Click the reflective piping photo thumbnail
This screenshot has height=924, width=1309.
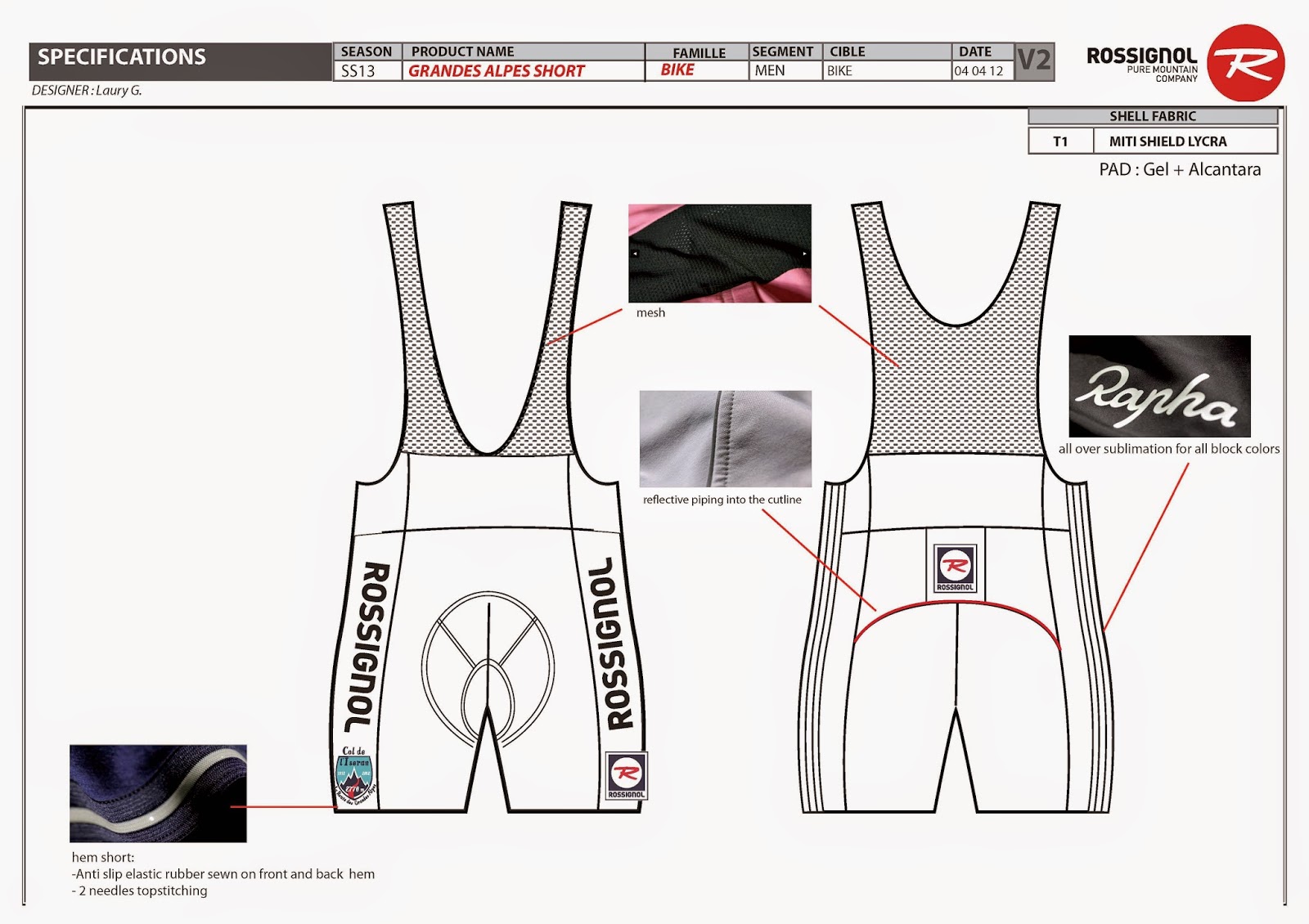click(x=726, y=439)
